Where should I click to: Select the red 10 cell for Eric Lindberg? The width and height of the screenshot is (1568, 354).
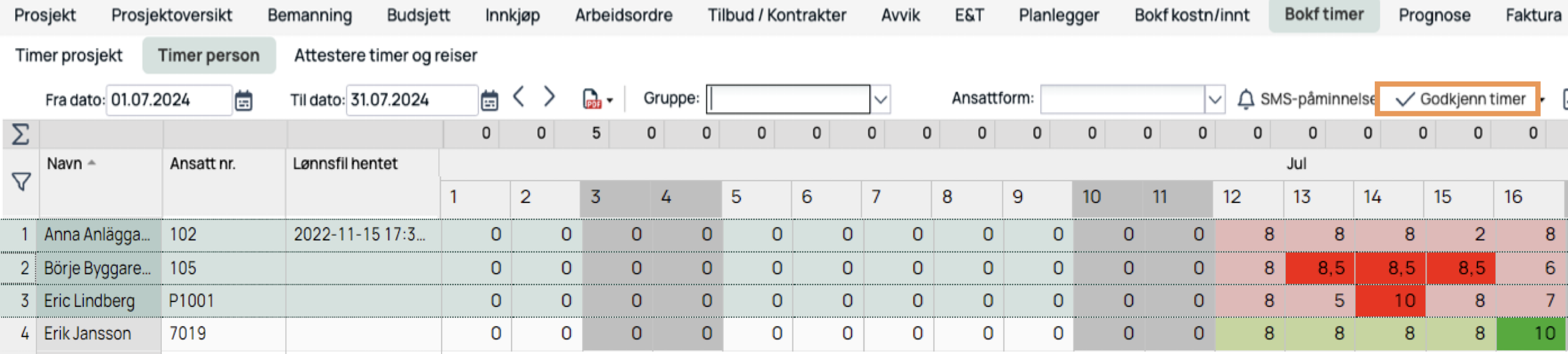coord(1390,300)
